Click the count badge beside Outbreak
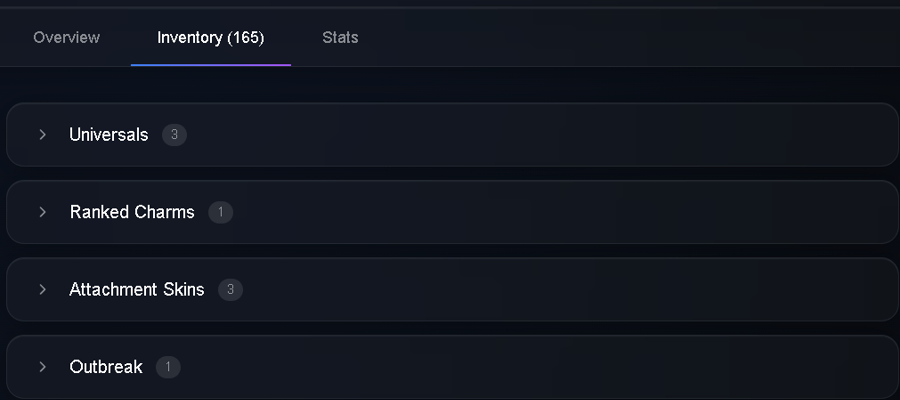Image resolution: width=900 pixels, height=400 pixels. pos(168,367)
